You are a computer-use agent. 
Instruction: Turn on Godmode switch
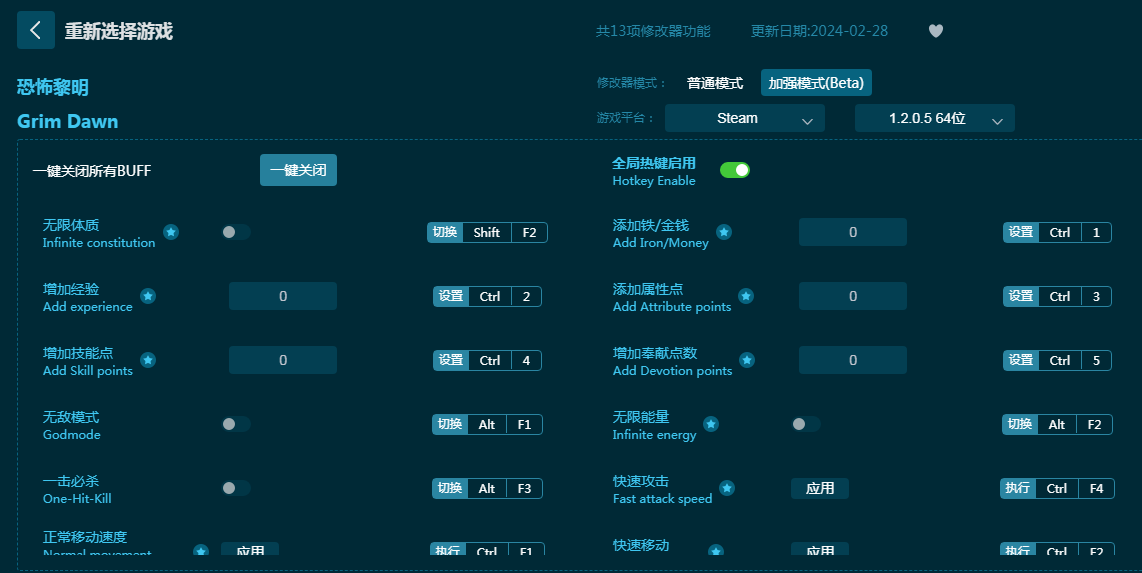[236, 424]
